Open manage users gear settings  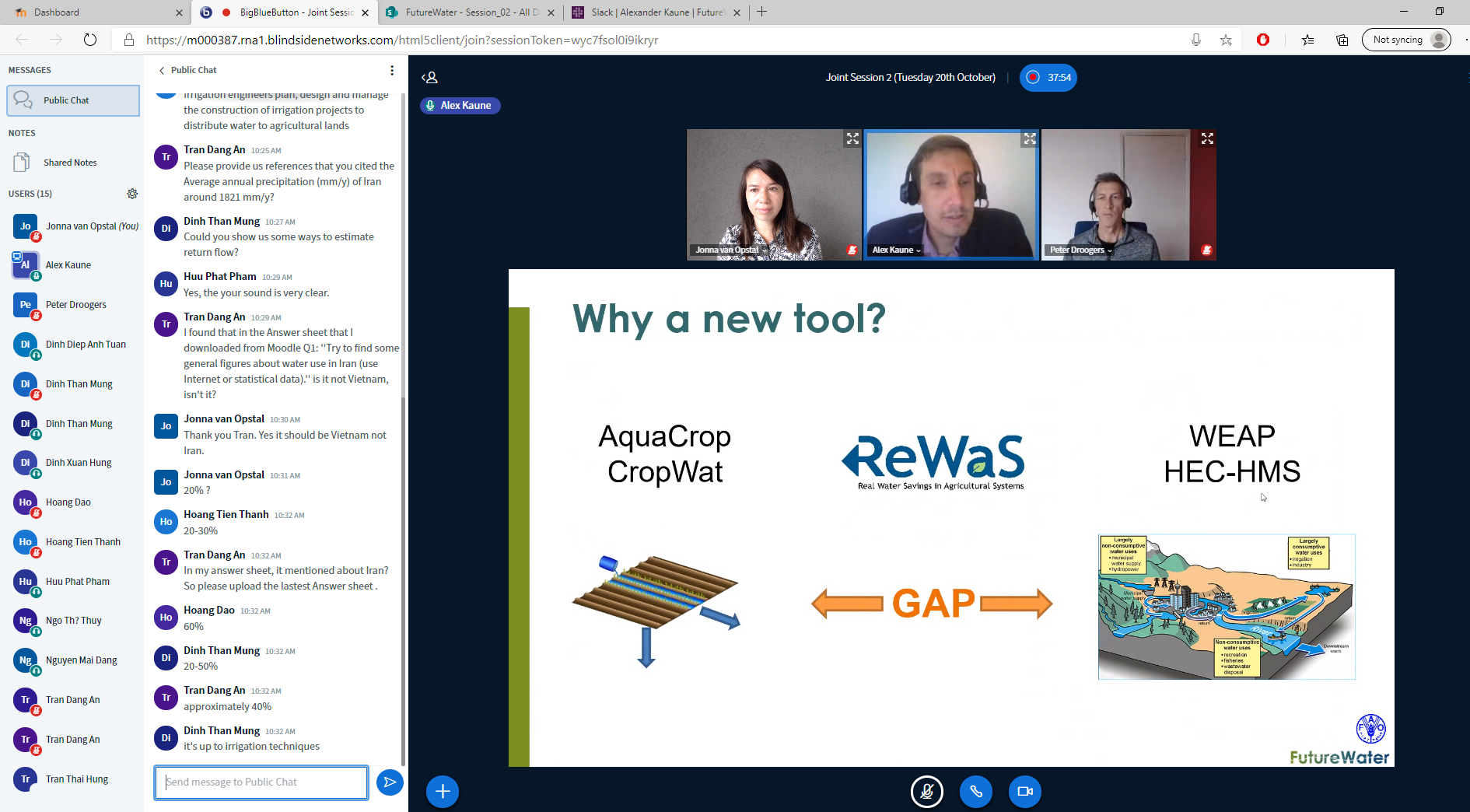(x=132, y=194)
